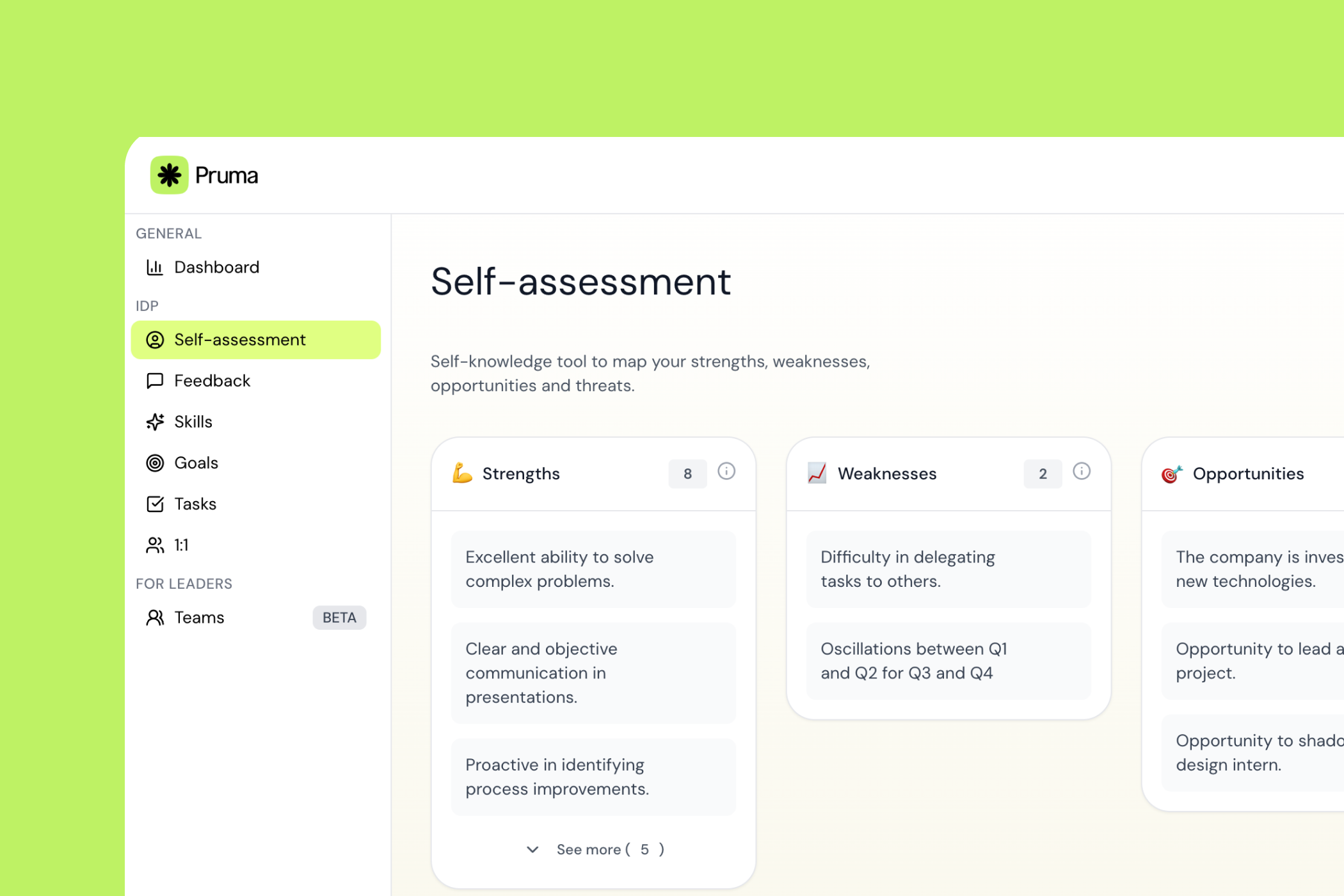
Task: Select the "Difficulty in delegating tasks" card
Action: 948,569
